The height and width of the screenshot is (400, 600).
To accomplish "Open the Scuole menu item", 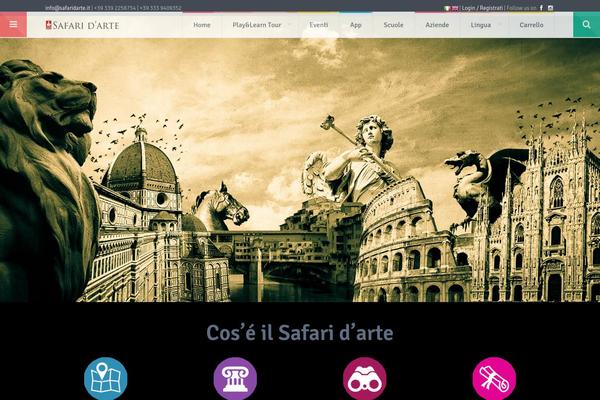I will (393, 25).
